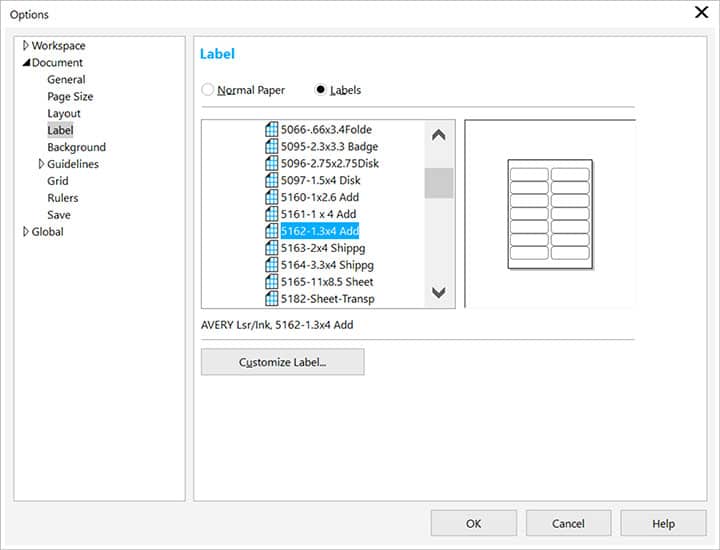Viewport: 720px width, 550px height.
Task: Choose 5165-11x8.5 Sheet label type
Action: coord(327,282)
